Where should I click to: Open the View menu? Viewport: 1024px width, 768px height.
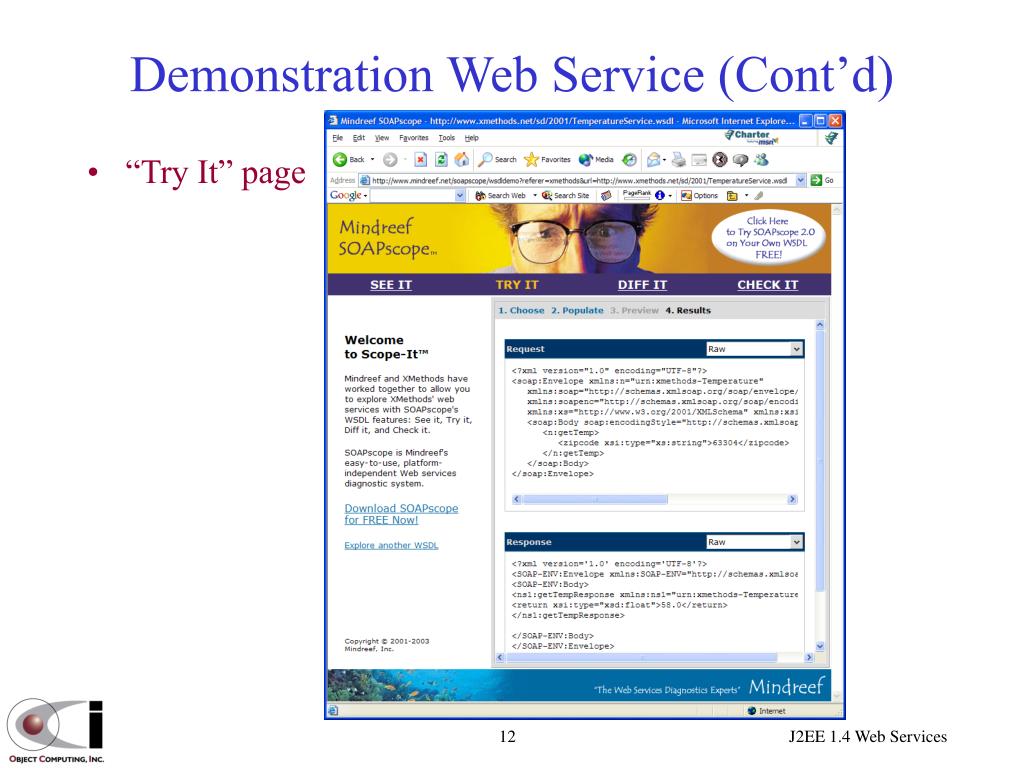click(381, 138)
